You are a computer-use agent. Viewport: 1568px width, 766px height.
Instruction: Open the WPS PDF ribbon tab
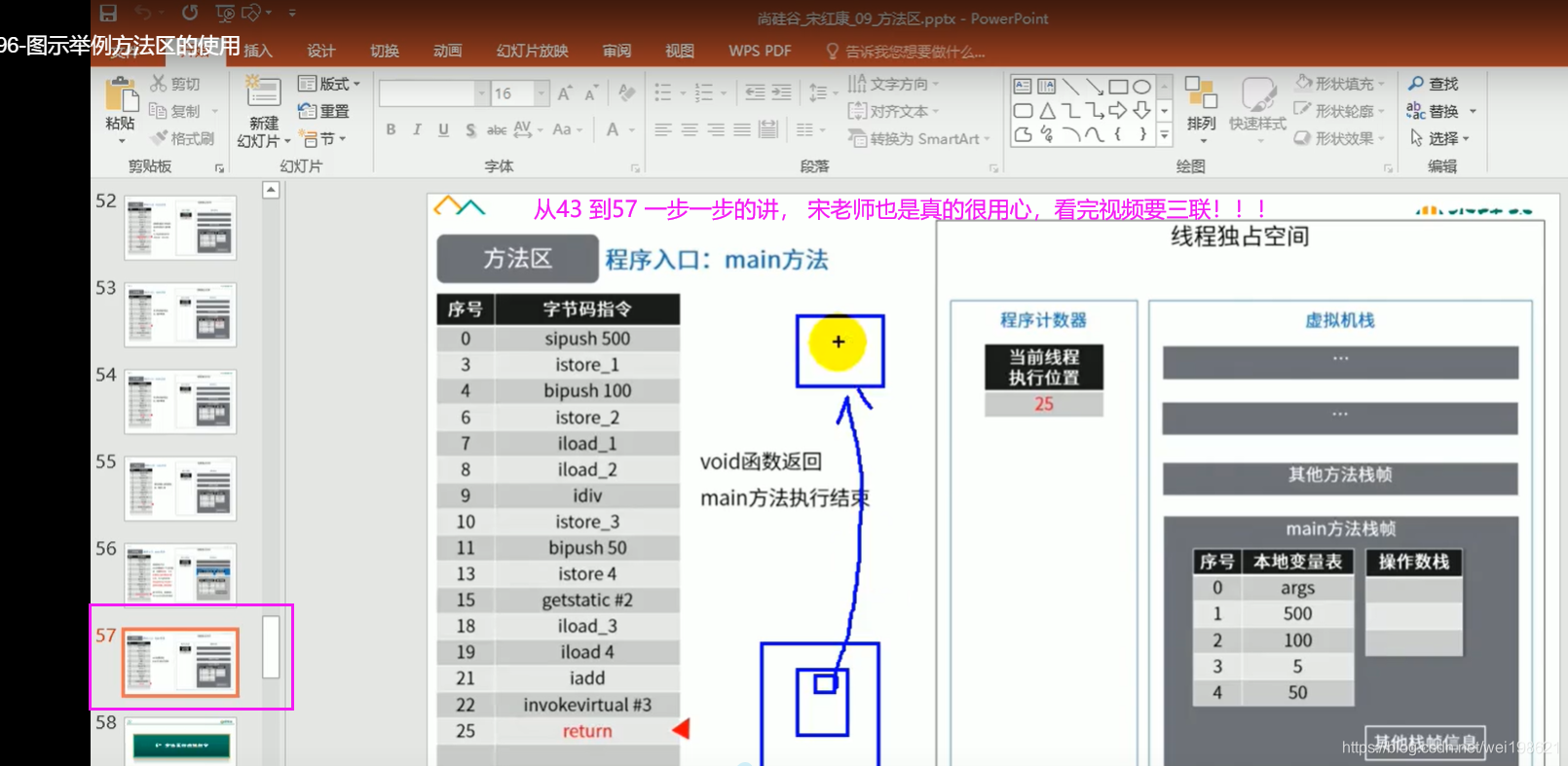pos(760,51)
